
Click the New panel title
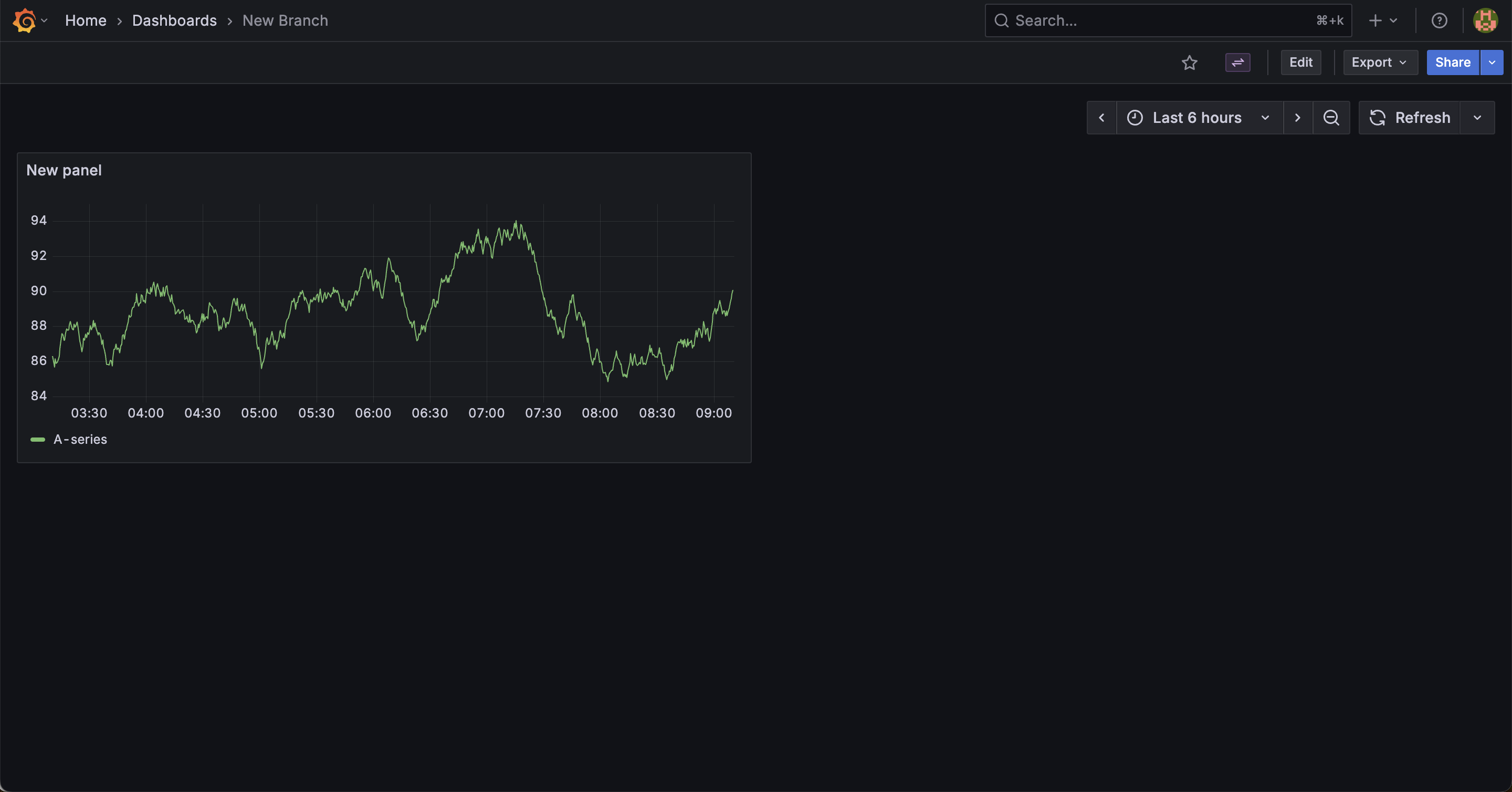point(64,170)
